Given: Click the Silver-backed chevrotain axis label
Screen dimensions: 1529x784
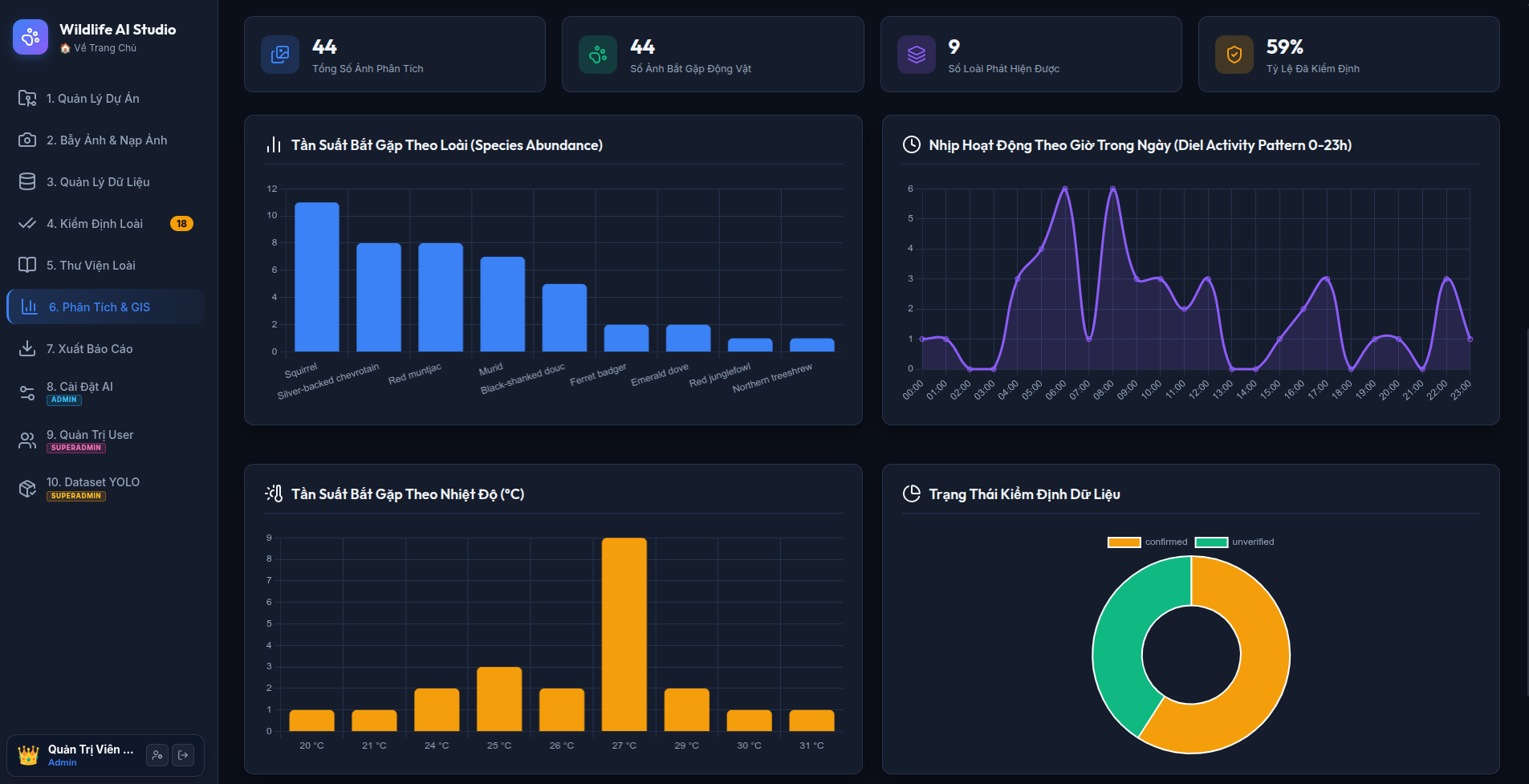Looking at the screenshot, I should 328,381.
